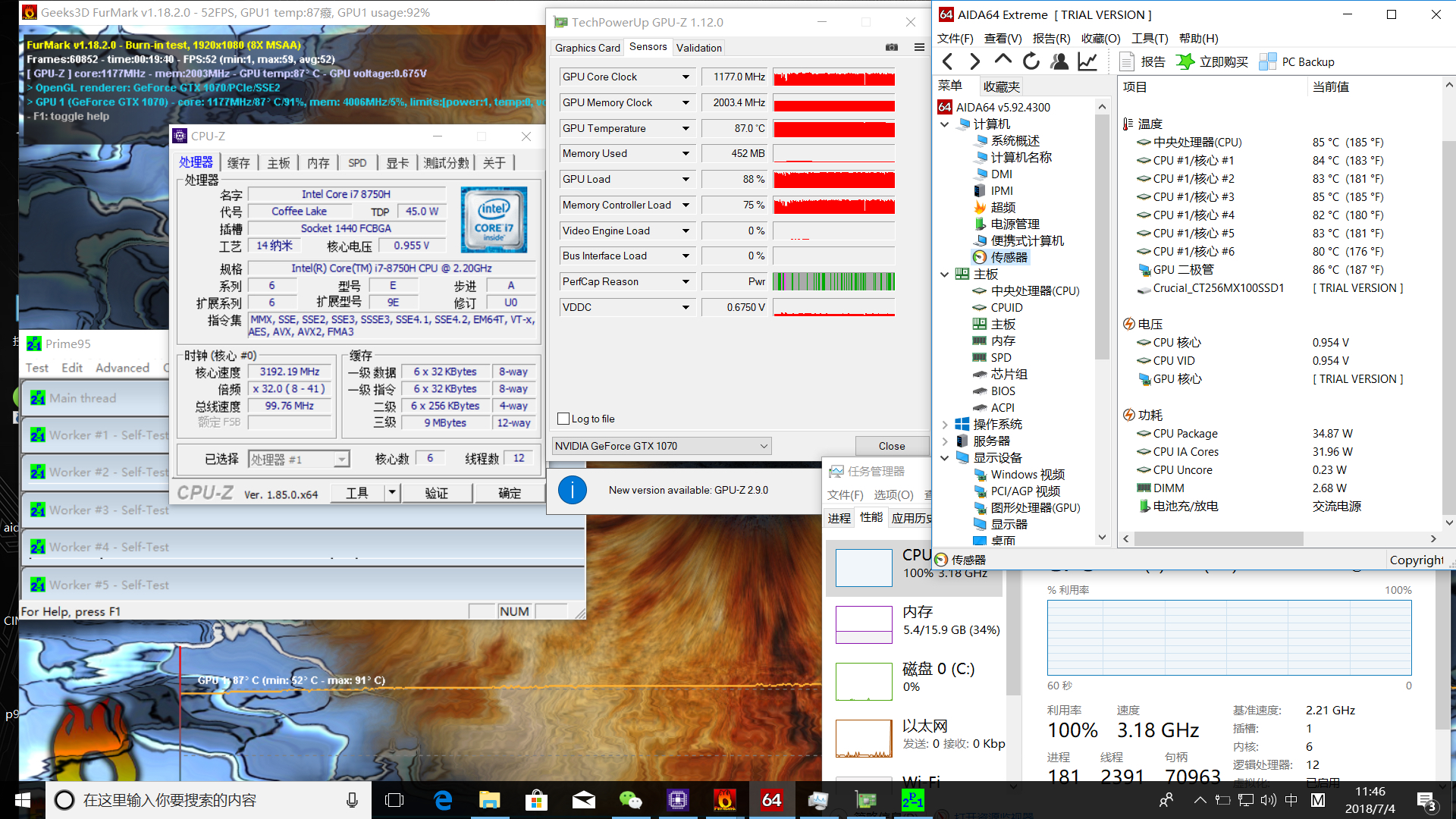Open File Explorer from taskbar
This screenshot has height=819, width=1456.
[490, 800]
